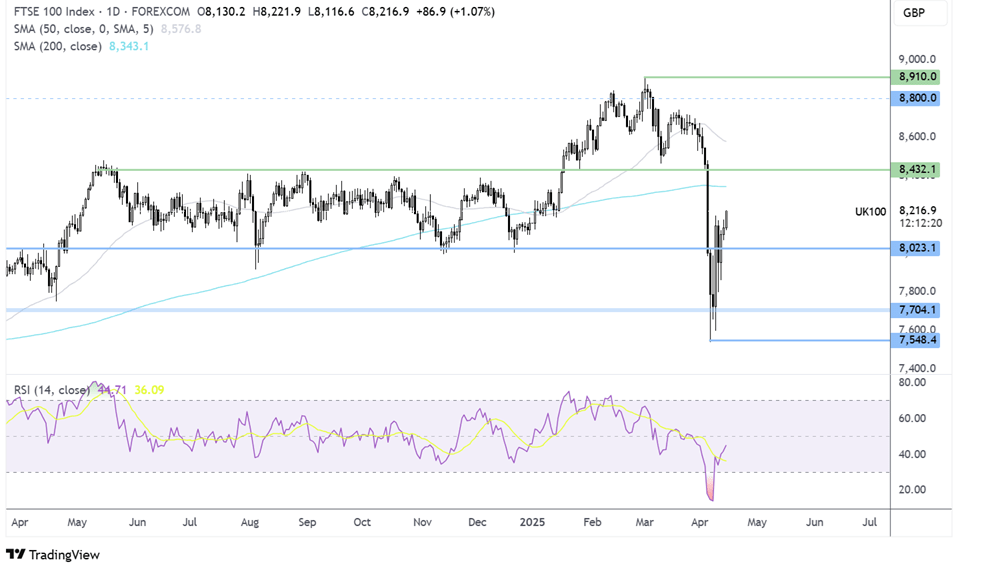This screenshot has width=997, height=572.
Task: Click the 8,600.0 price scale tick
Action: click(x=917, y=137)
